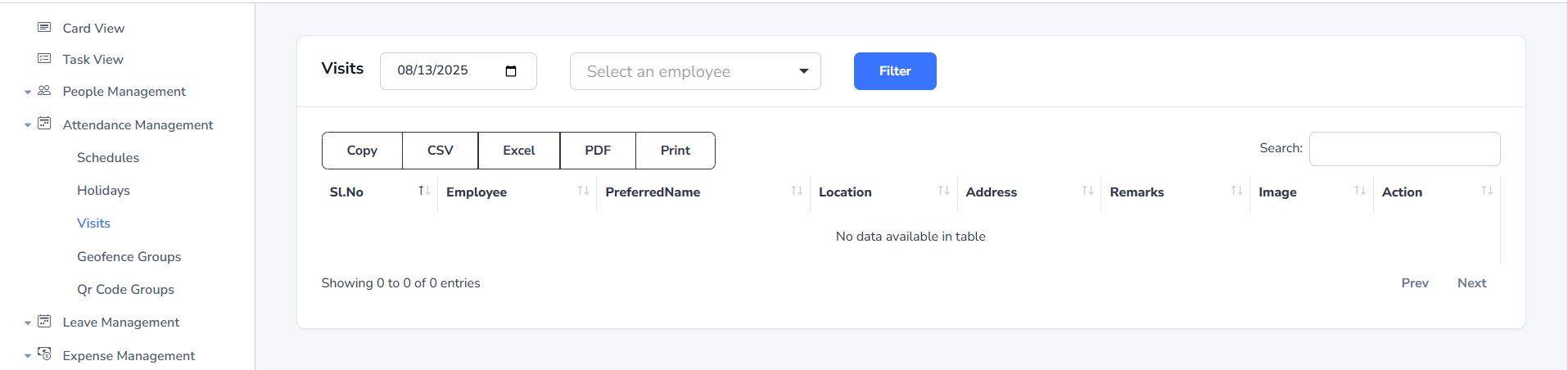Image resolution: width=1568 pixels, height=370 pixels.
Task: Export table using the PDF button
Action: 598,151
